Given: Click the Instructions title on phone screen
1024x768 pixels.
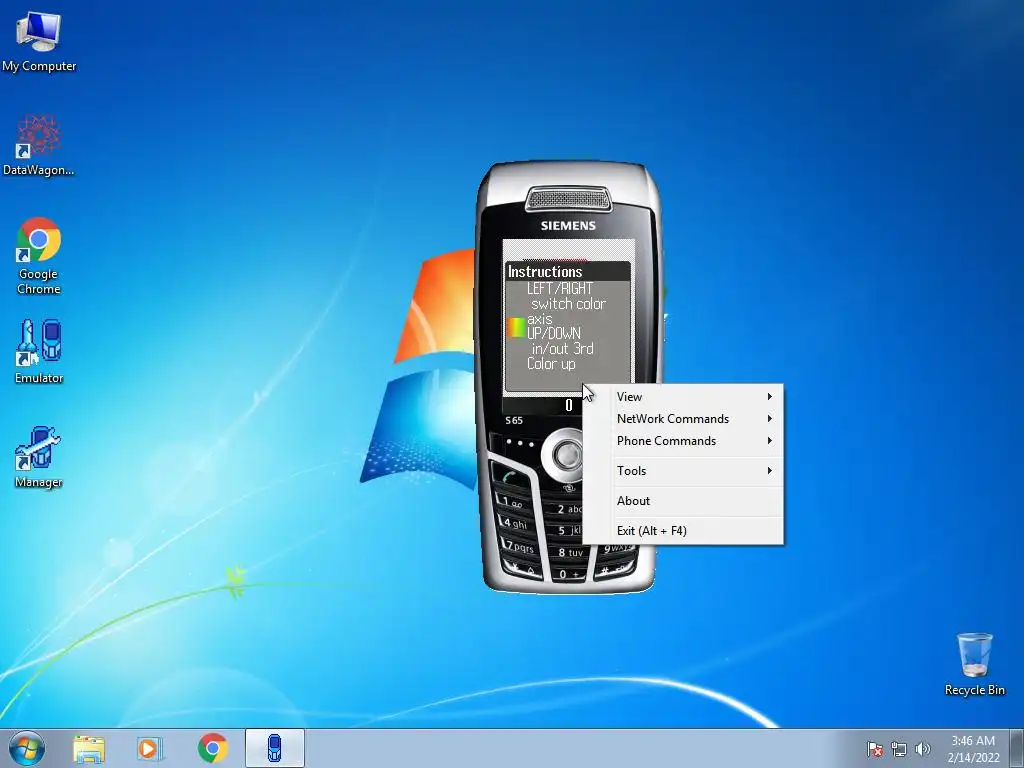Looking at the screenshot, I should click(545, 272).
